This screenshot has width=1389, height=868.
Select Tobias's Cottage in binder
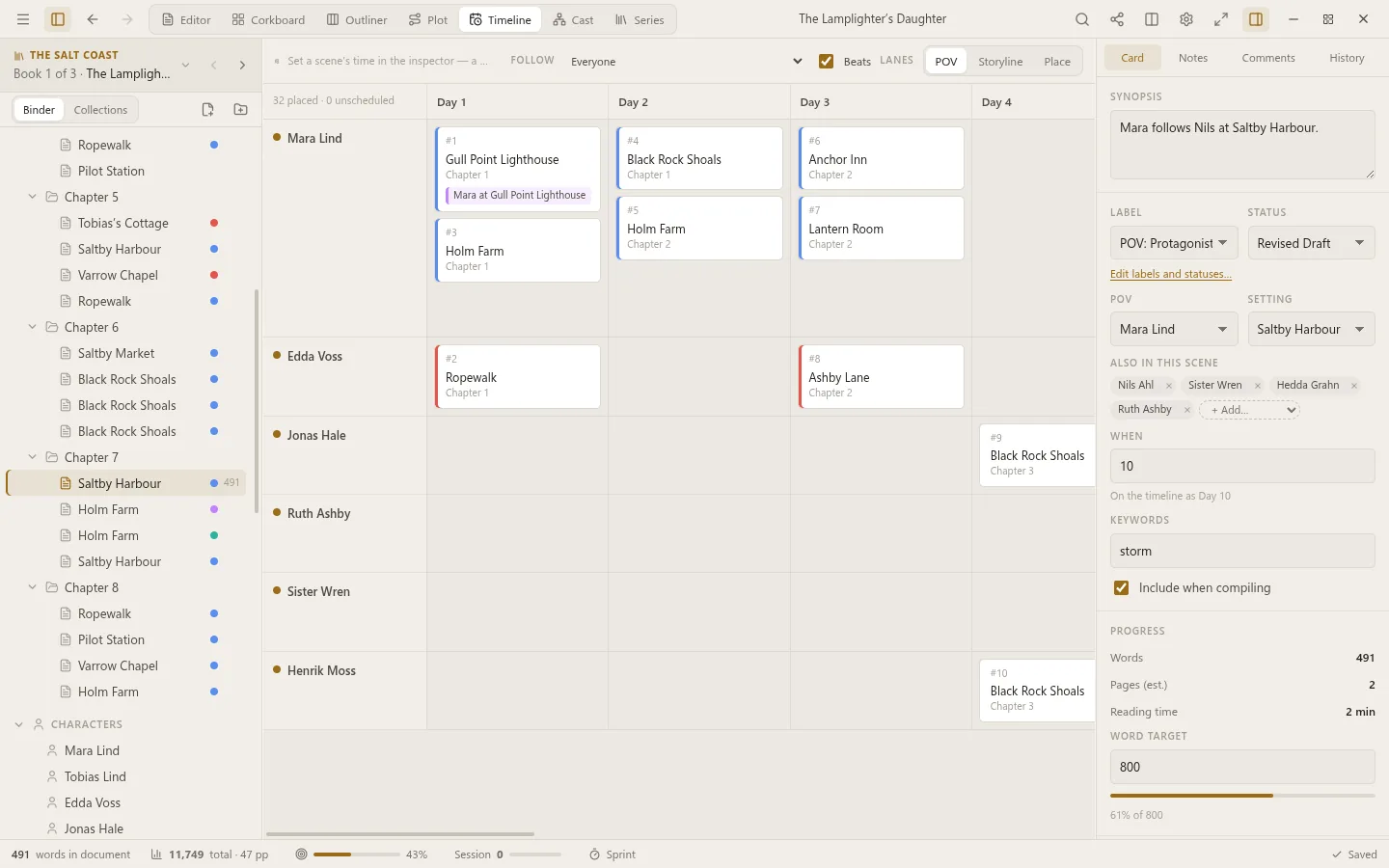(x=123, y=223)
